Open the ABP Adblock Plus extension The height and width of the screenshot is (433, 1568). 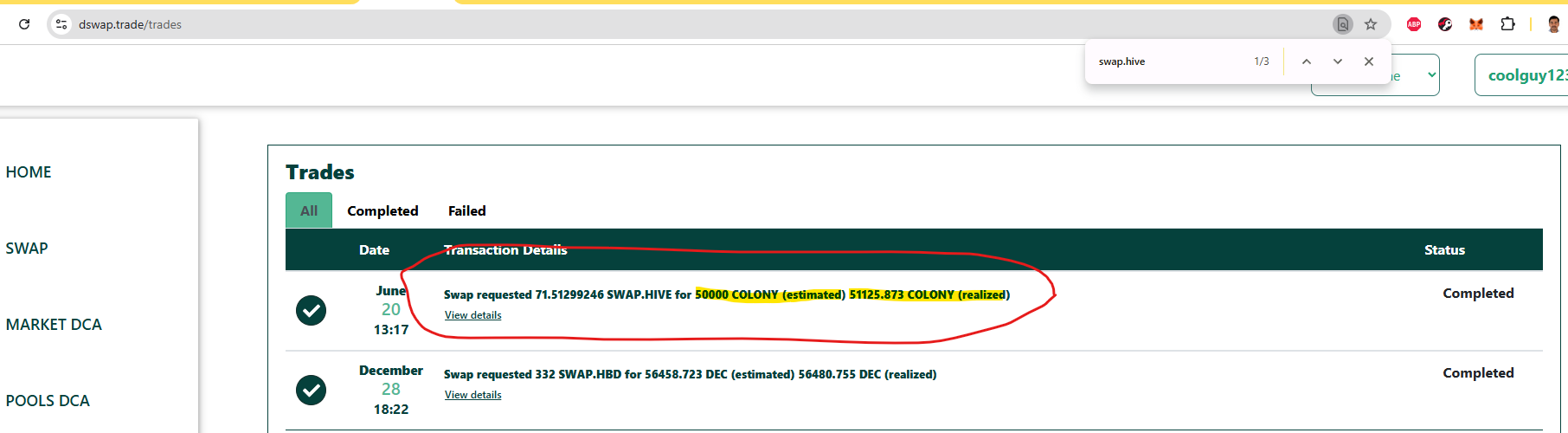1414,24
